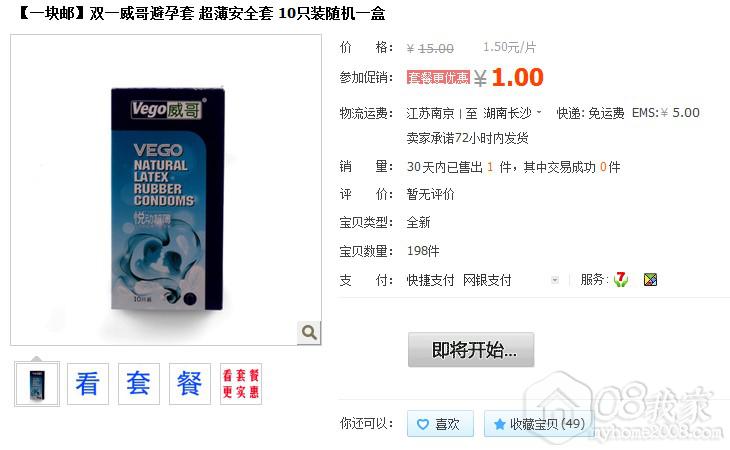Select the 餐 thumbnail image
The width and height of the screenshot is (730, 450).
pos(189,384)
